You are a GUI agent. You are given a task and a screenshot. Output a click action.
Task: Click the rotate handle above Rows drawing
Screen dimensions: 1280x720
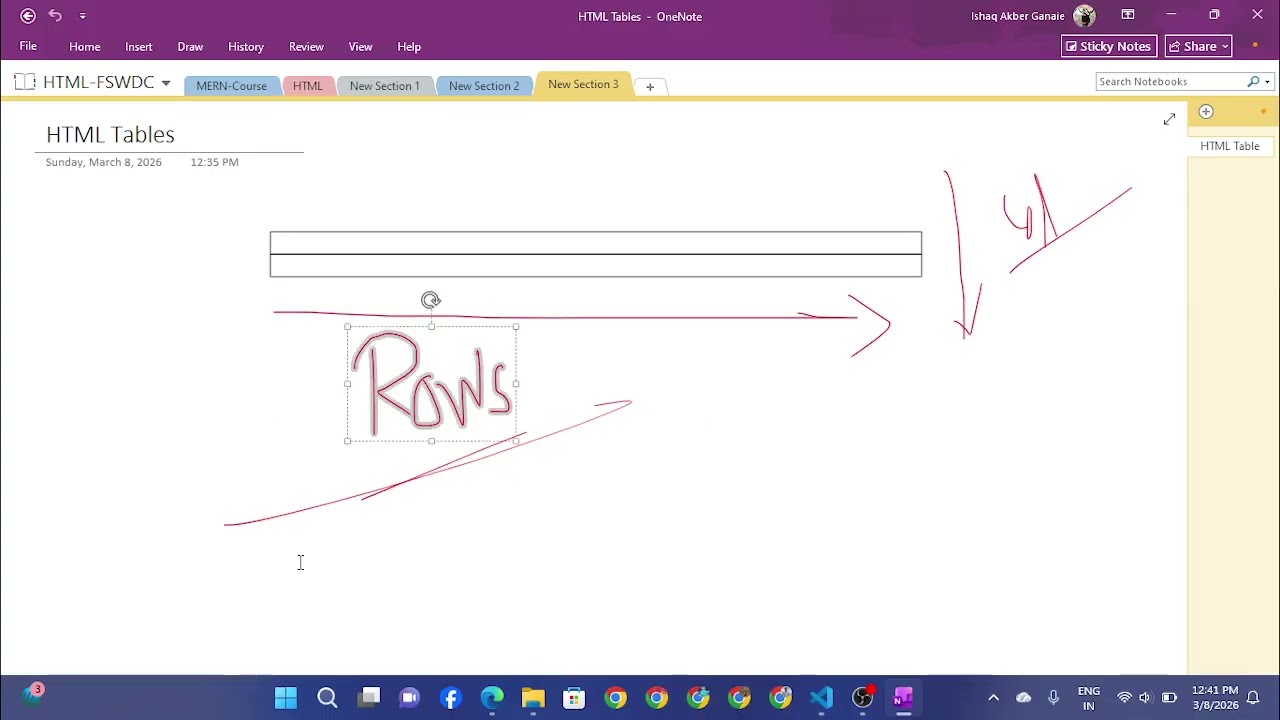430,300
